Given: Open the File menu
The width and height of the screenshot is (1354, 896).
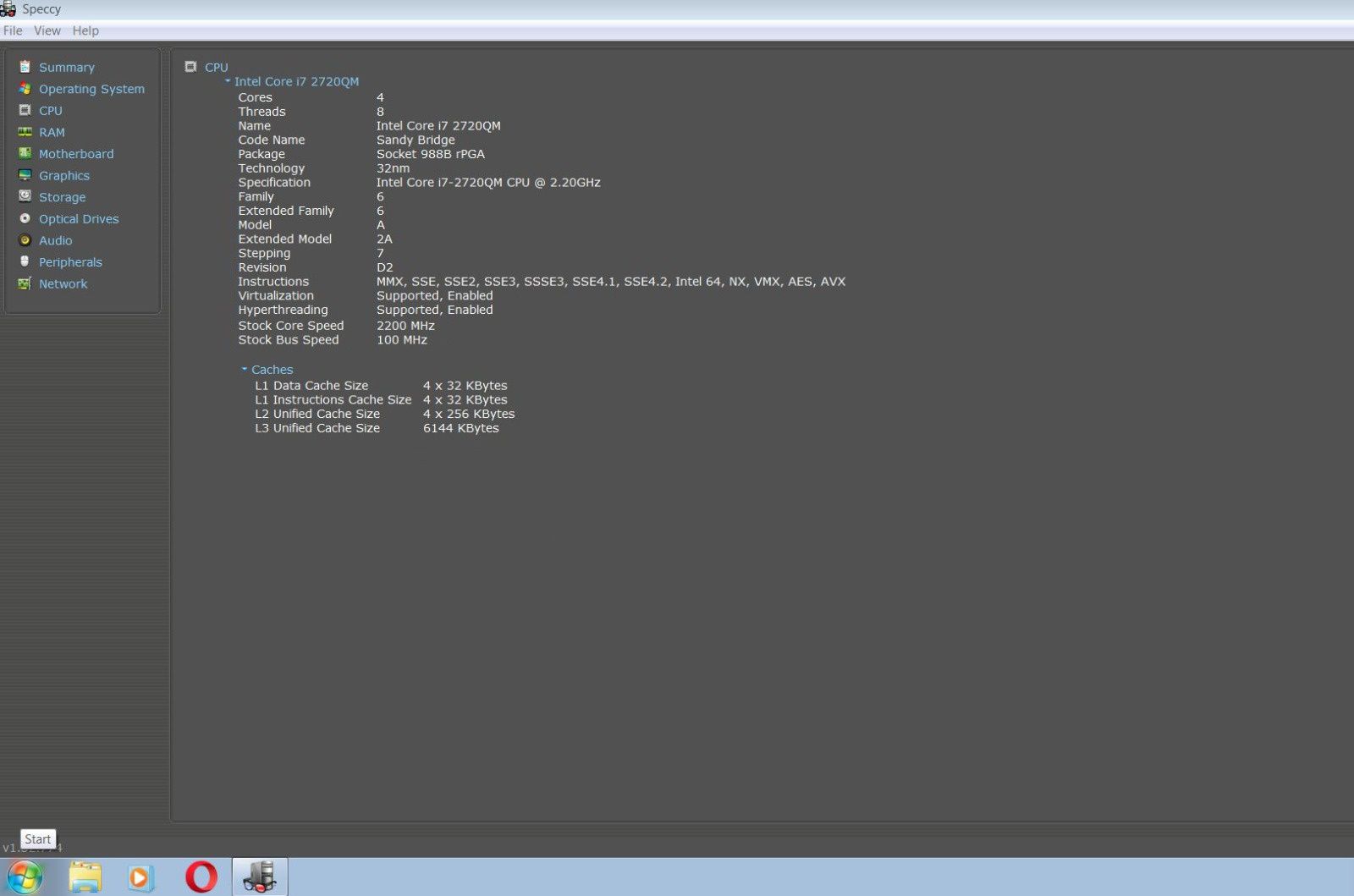Looking at the screenshot, I should pyautogui.click(x=13, y=30).
